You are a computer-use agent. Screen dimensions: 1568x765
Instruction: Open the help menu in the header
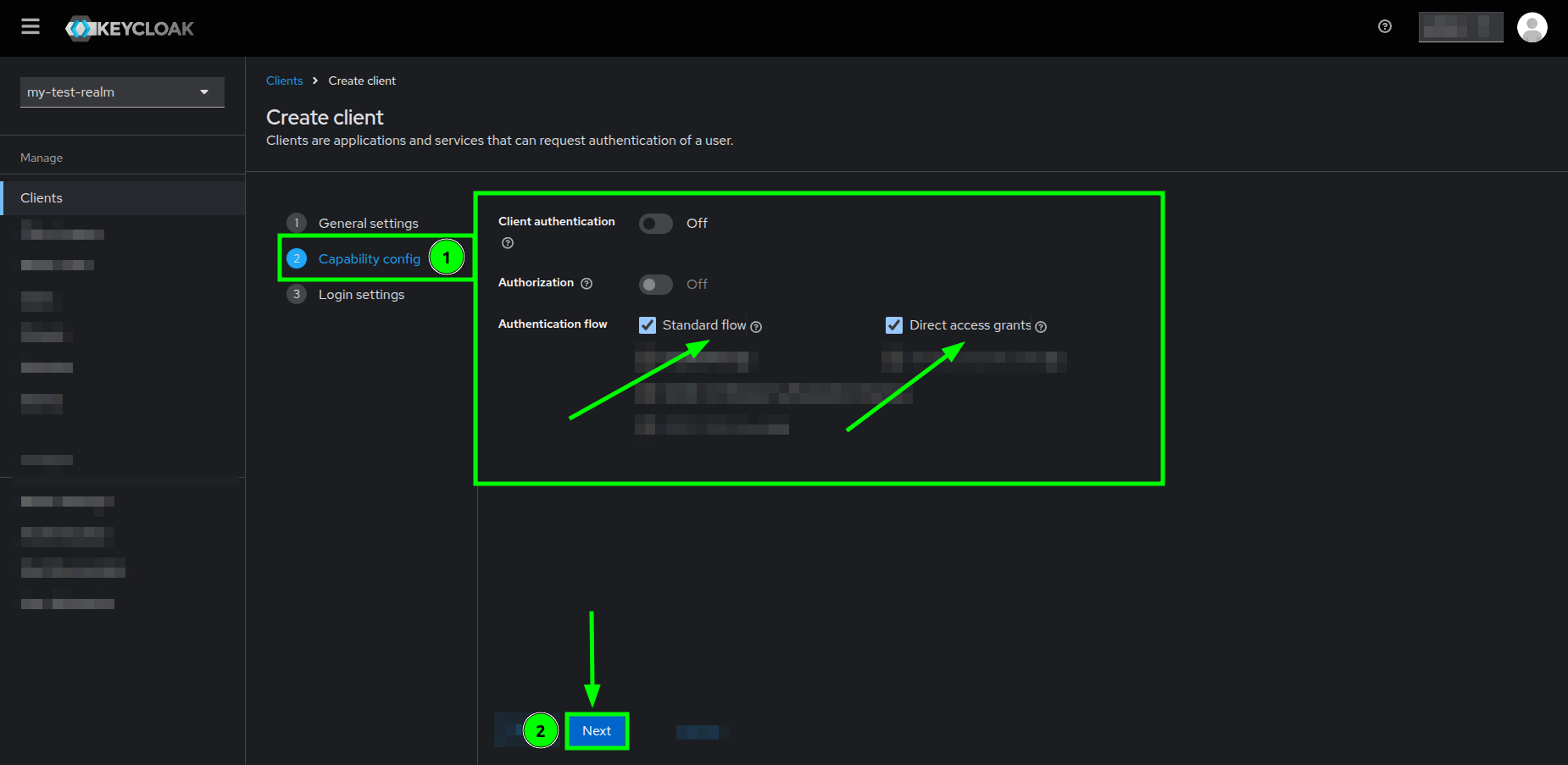click(1385, 26)
